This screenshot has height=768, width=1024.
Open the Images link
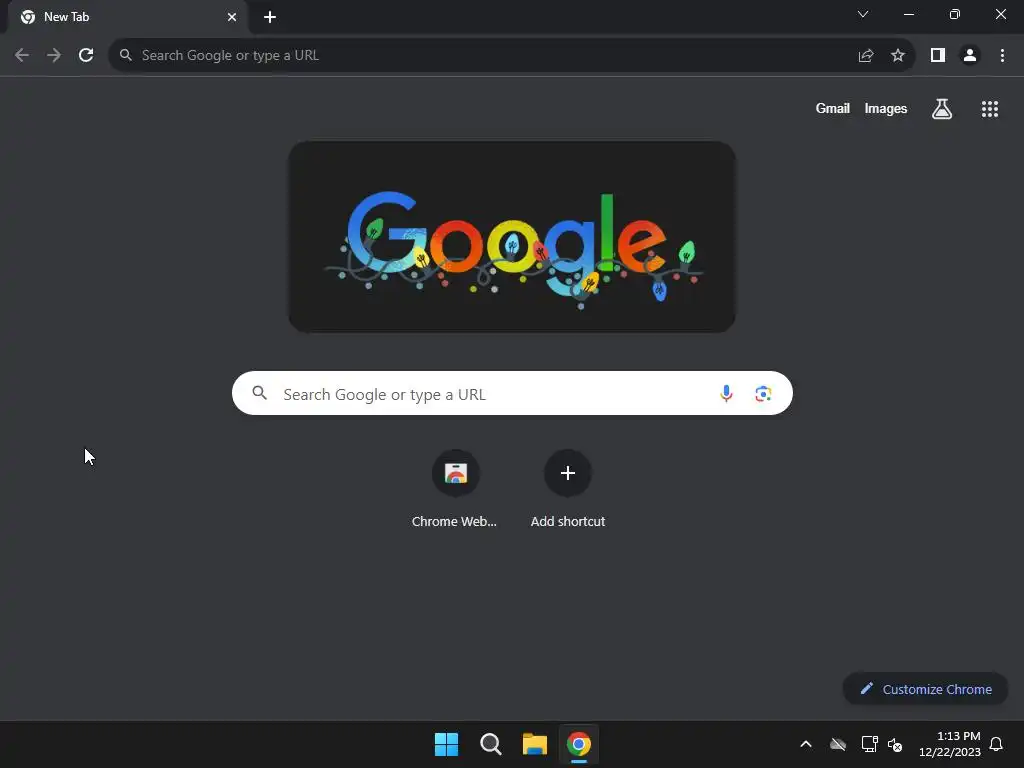pyautogui.click(x=886, y=108)
